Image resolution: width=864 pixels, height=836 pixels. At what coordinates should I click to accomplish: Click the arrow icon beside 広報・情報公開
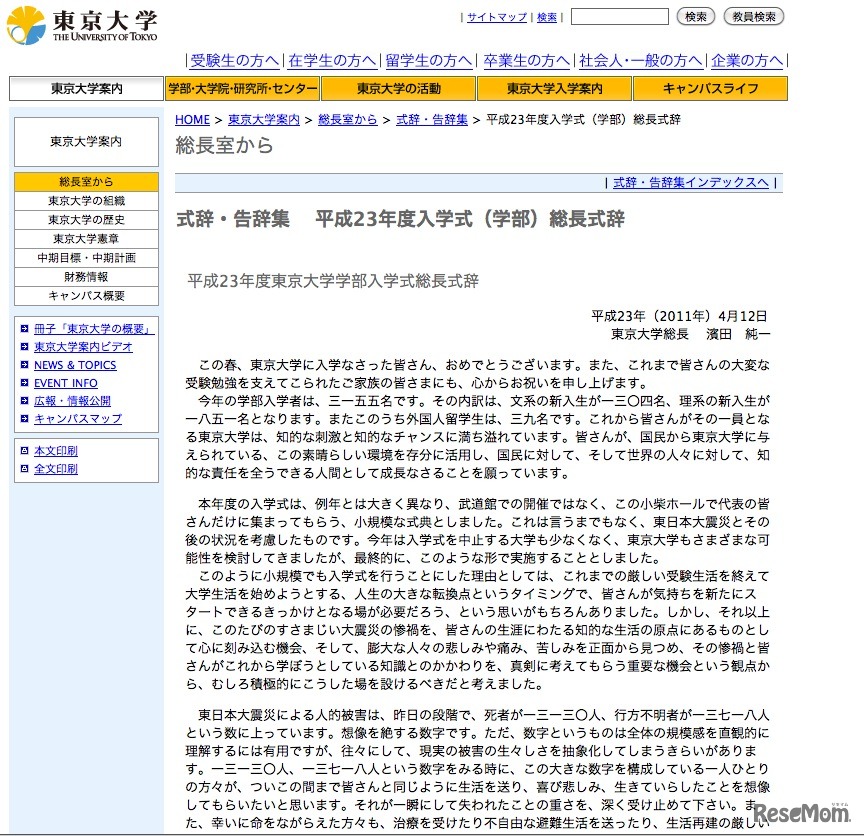click(23, 401)
